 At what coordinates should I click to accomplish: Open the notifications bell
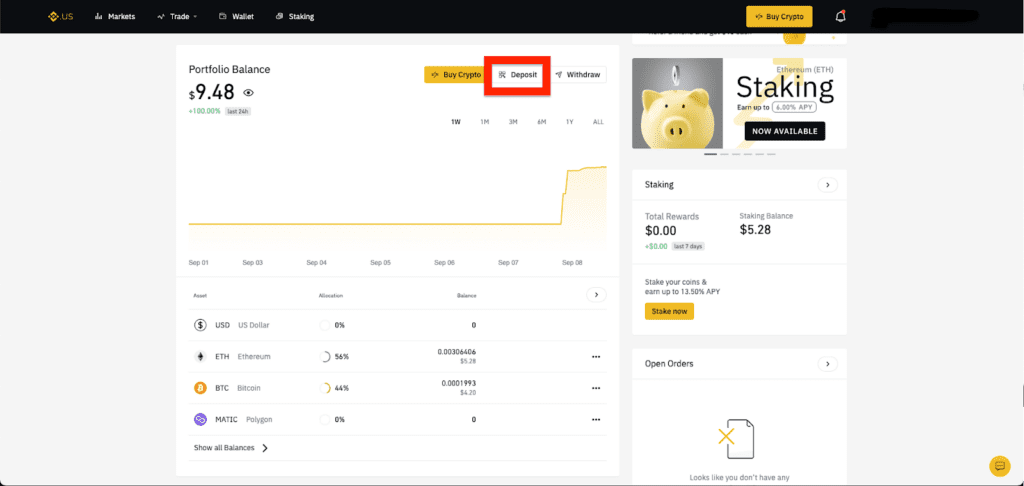click(840, 16)
